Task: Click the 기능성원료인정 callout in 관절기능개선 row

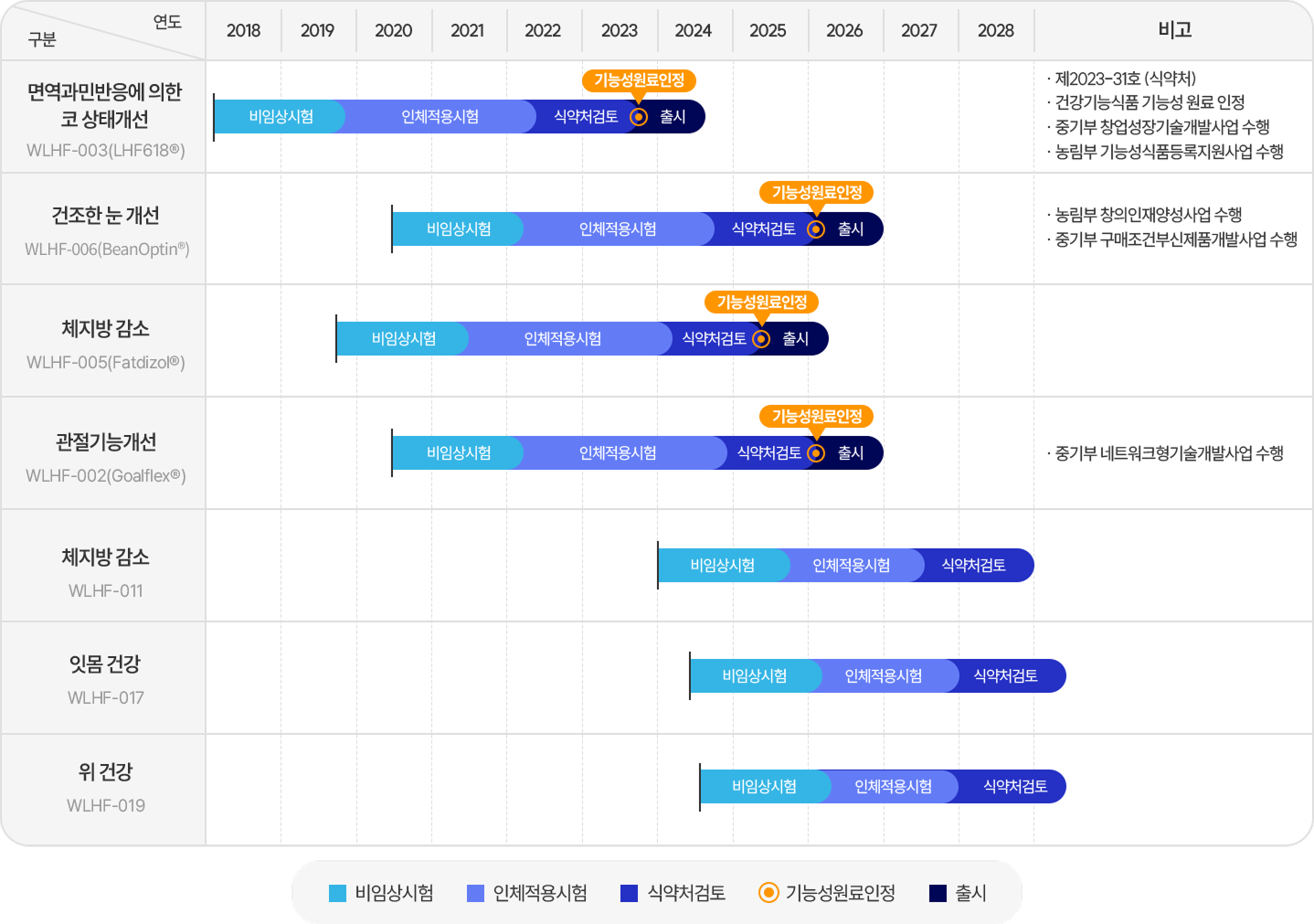Action: 816,416
